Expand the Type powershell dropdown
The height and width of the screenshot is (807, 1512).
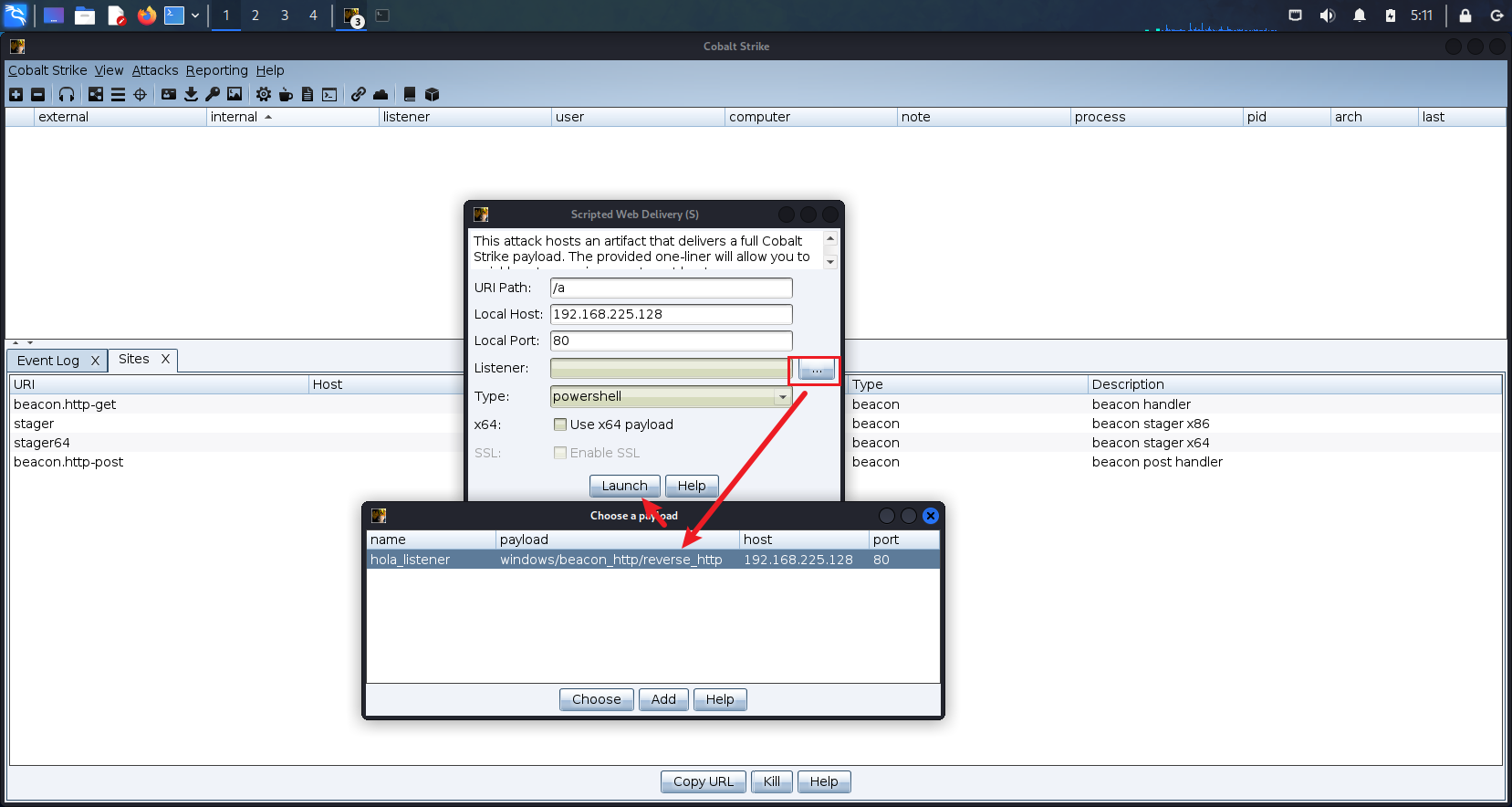tap(782, 396)
